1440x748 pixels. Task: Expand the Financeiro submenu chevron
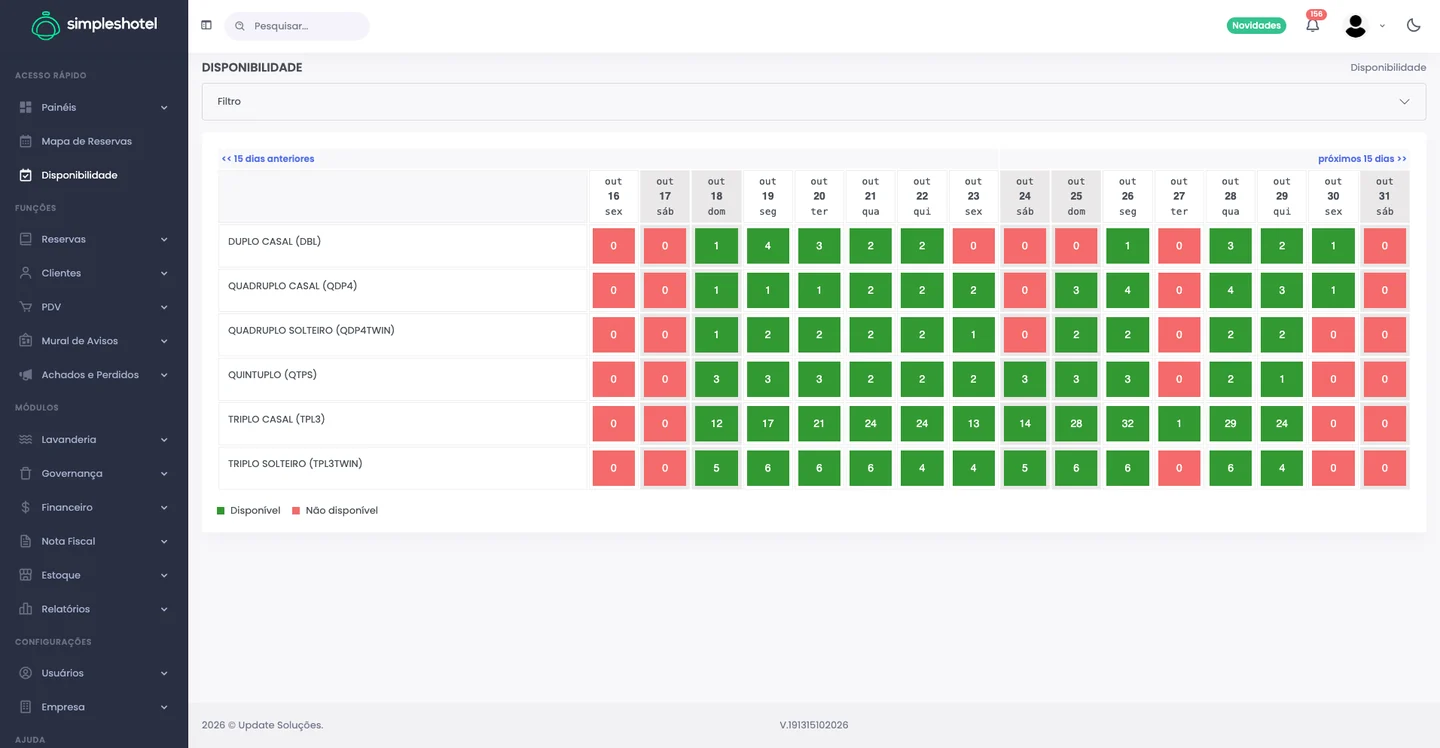(x=164, y=508)
